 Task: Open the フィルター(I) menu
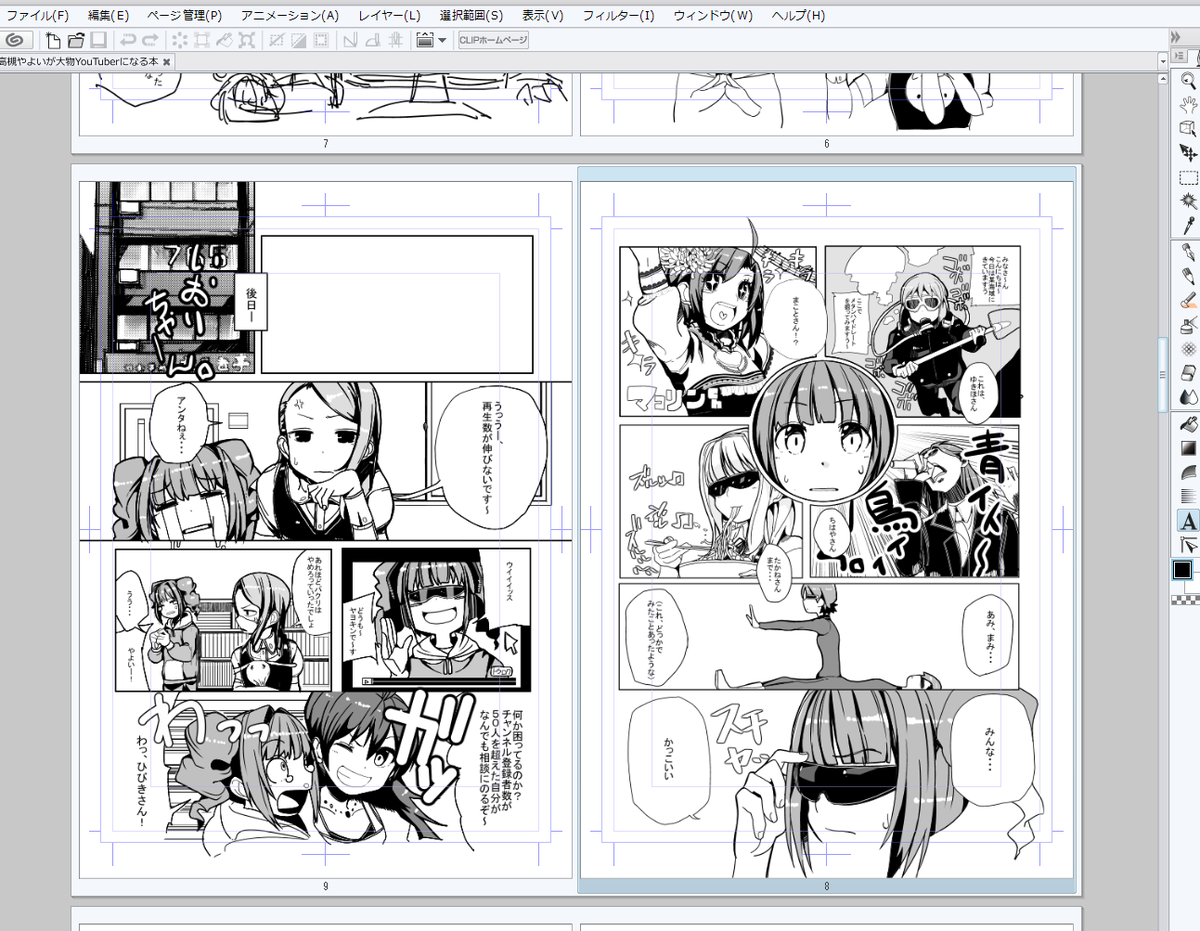(x=618, y=15)
